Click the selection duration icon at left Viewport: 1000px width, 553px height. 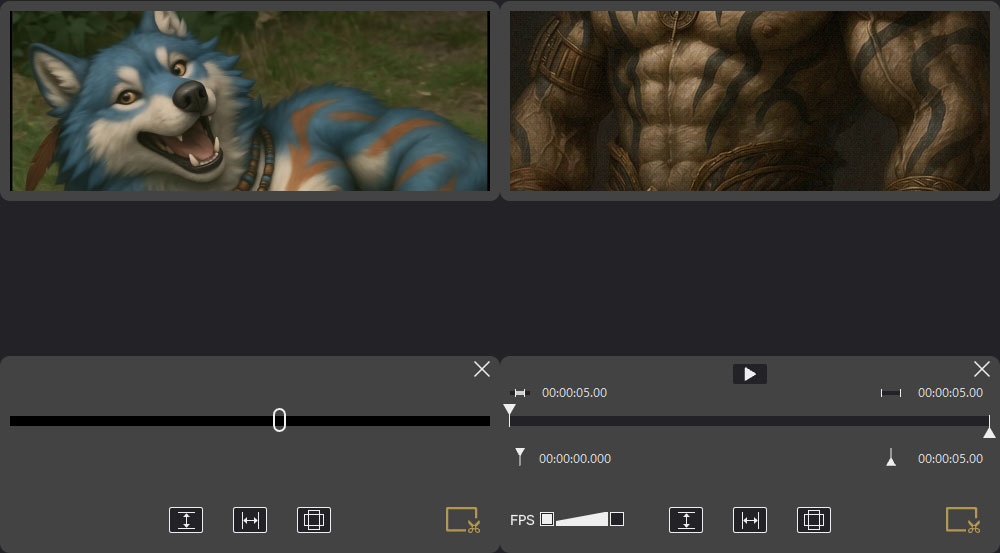click(x=520, y=393)
